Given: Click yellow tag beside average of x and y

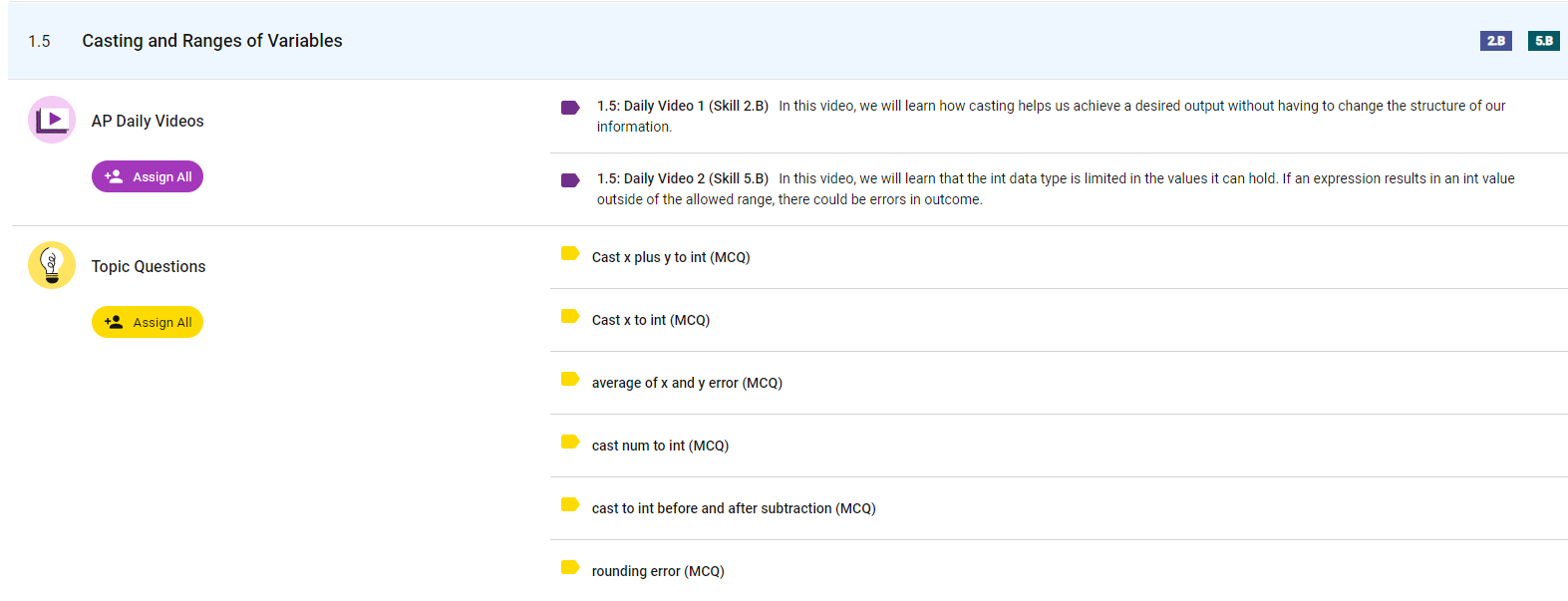Looking at the screenshot, I should click(x=570, y=380).
